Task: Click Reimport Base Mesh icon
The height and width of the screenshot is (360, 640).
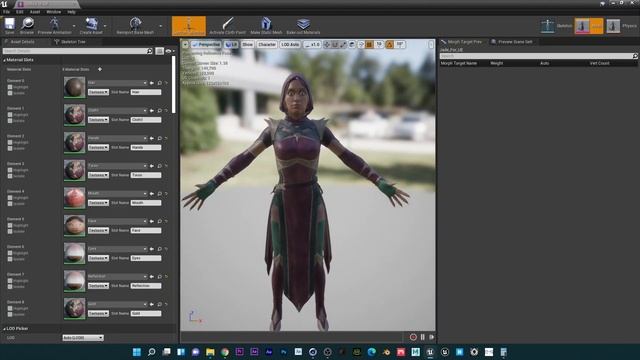Action: coord(135,25)
